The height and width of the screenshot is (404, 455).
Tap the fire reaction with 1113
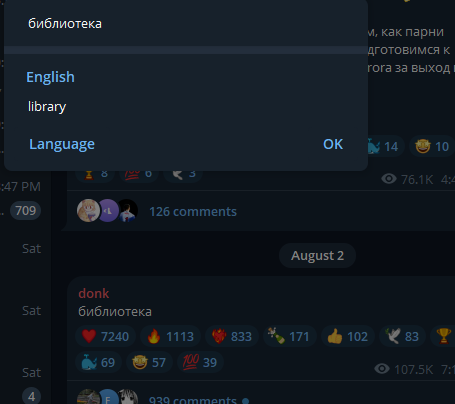[170, 336]
